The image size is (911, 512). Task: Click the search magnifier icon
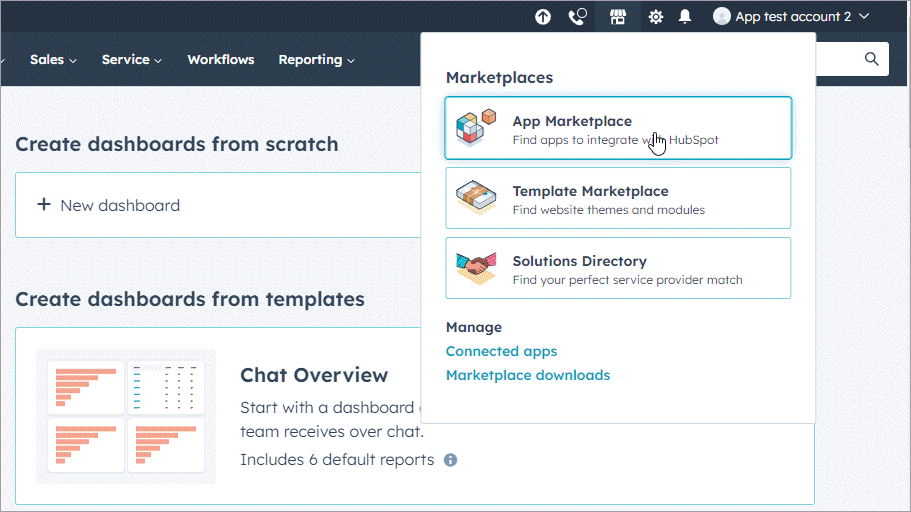[x=871, y=59]
